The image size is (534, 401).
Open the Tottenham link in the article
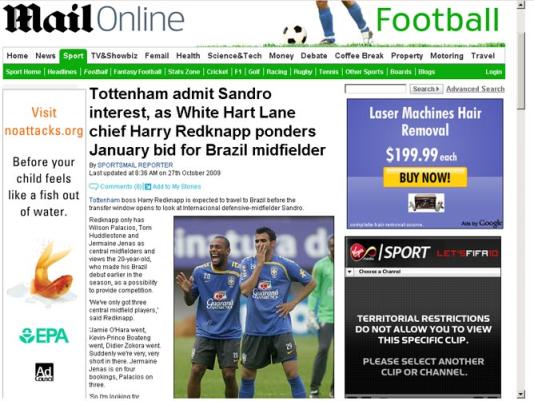click(104, 200)
